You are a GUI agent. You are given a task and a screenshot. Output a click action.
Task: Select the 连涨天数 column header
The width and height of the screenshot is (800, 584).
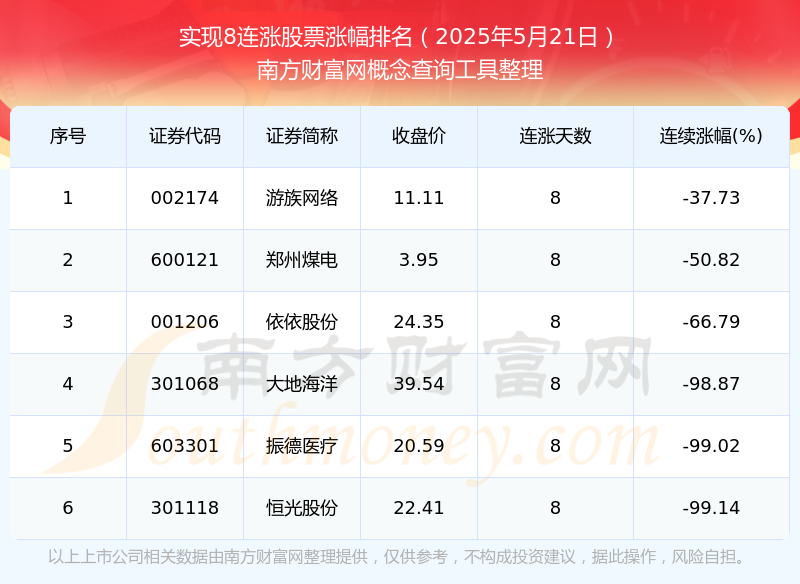[555, 136]
